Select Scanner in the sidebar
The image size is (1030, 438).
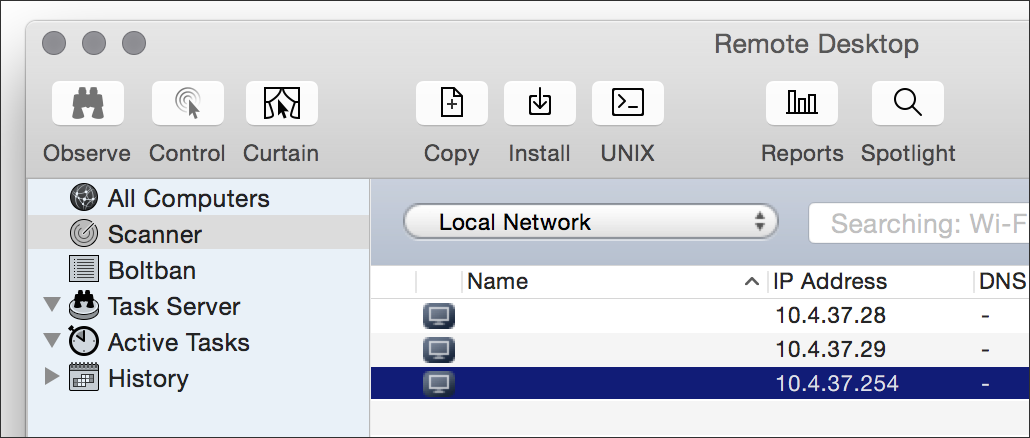198,233
